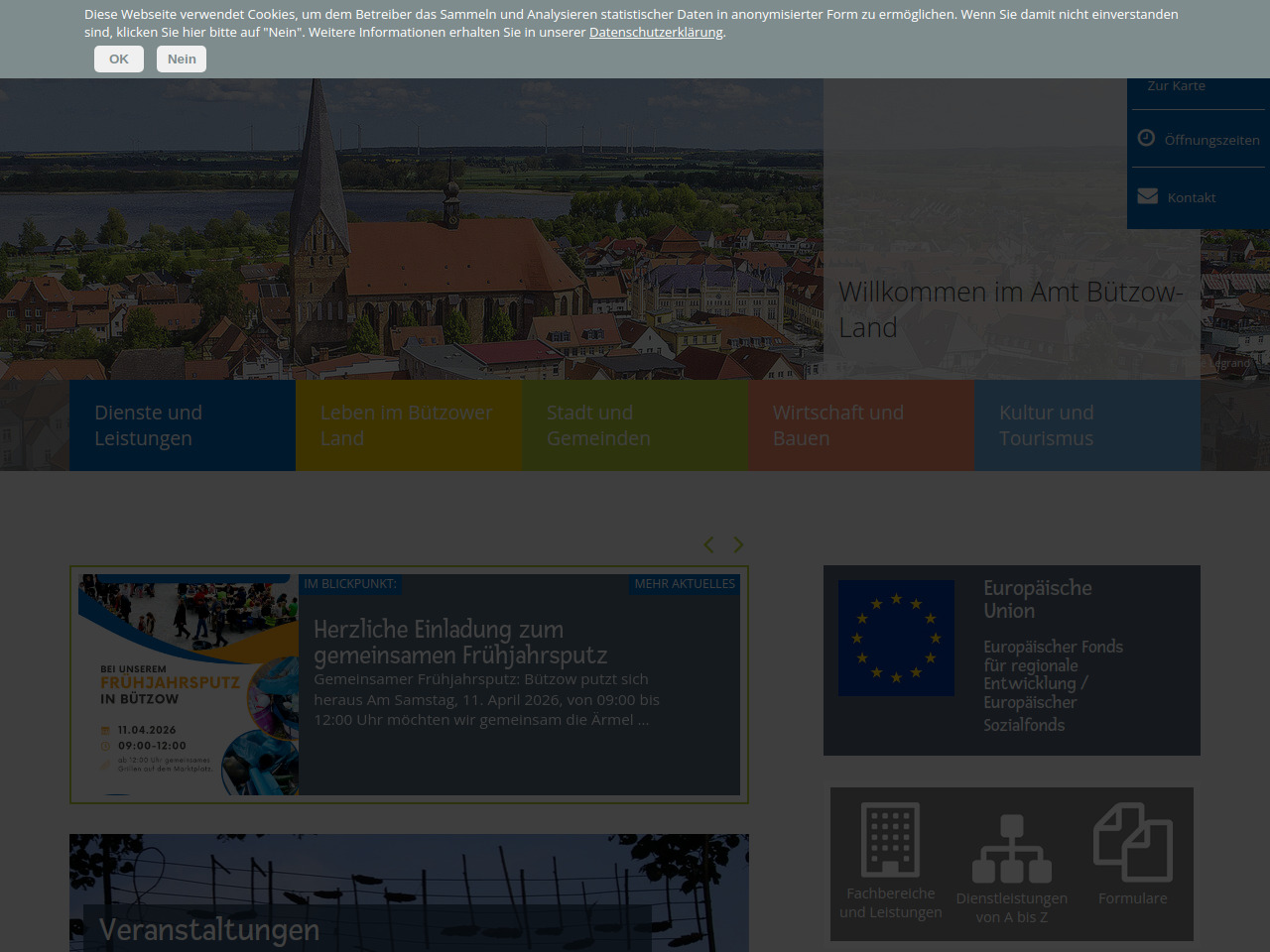Image resolution: width=1270 pixels, height=952 pixels.
Task: Click the envelope icon beside Kontakt
Action: click(x=1147, y=196)
